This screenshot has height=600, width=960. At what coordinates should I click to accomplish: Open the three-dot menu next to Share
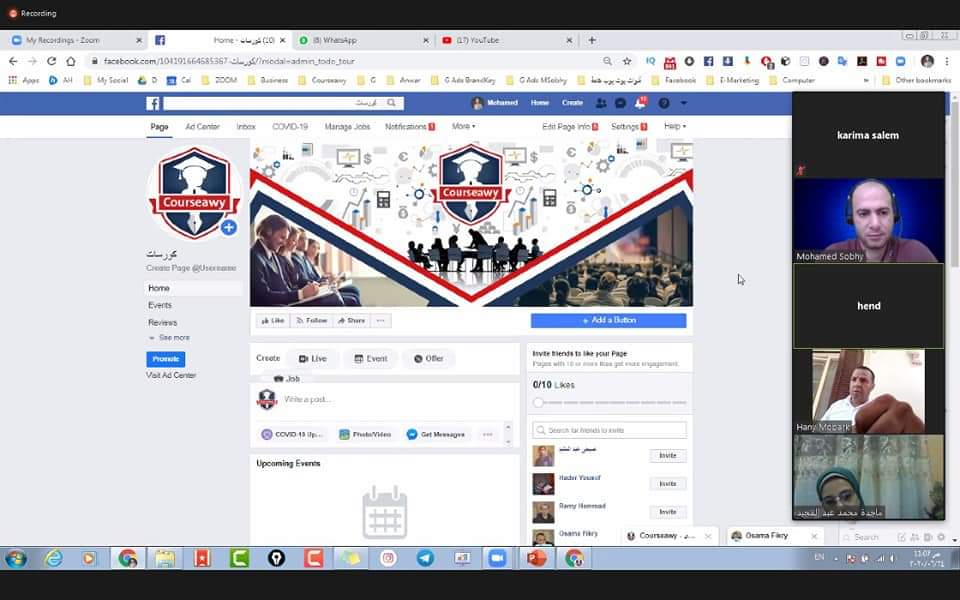point(381,321)
